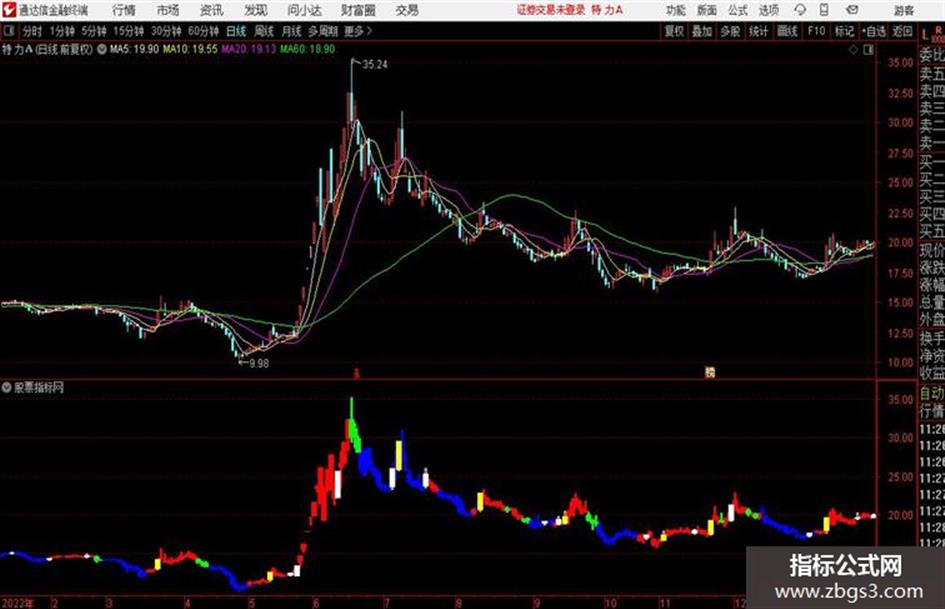
Task: Expand main chart indicator dropdown arrow
Action: click(x=101, y=49)
